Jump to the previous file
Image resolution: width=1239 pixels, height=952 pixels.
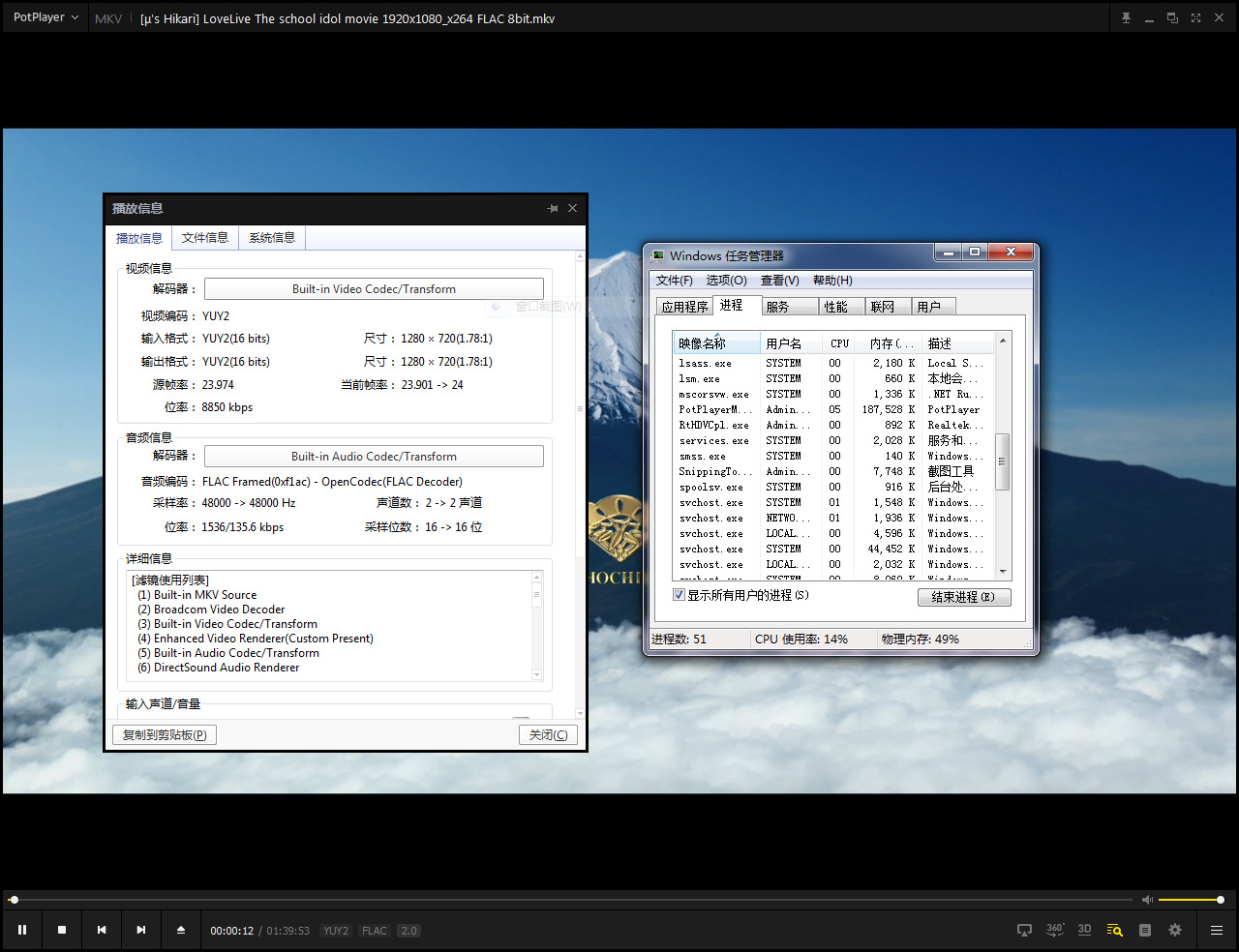[x=102, y=930]
